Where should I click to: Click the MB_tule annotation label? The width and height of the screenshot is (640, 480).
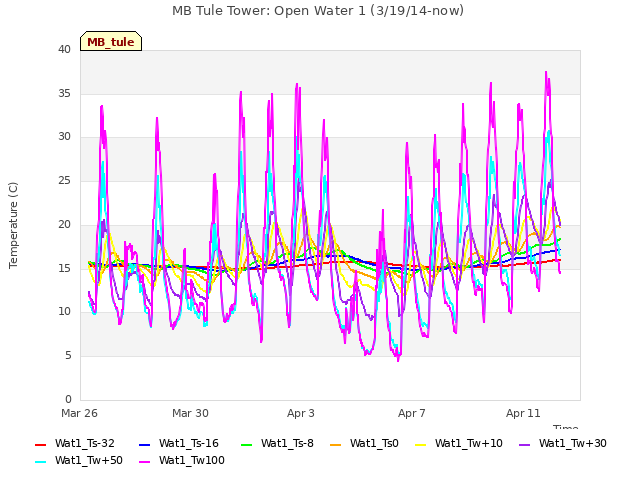pos(111,41)
